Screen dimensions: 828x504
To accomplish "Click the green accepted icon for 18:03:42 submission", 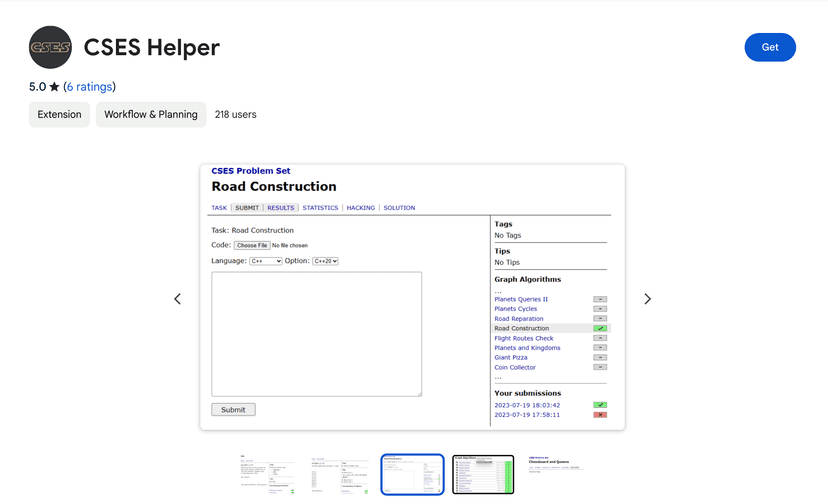I will (x=600, y=405).
